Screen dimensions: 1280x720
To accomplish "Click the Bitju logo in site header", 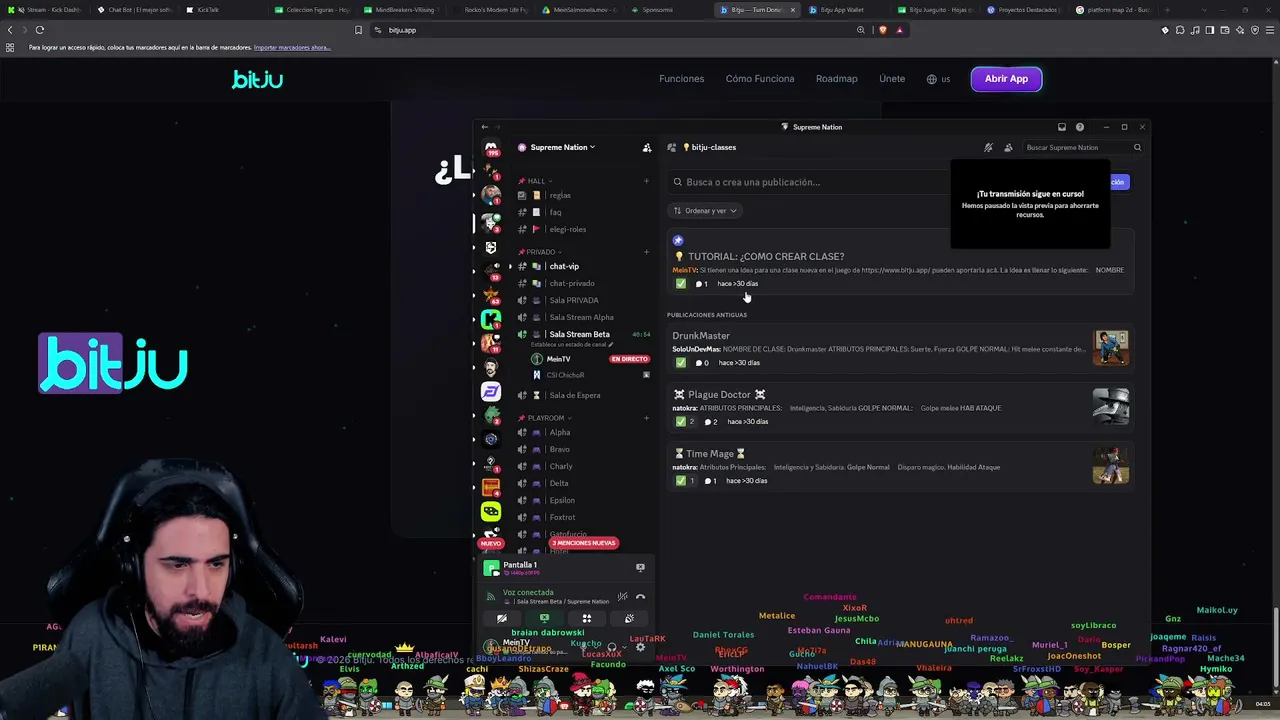I will [258, 79].
